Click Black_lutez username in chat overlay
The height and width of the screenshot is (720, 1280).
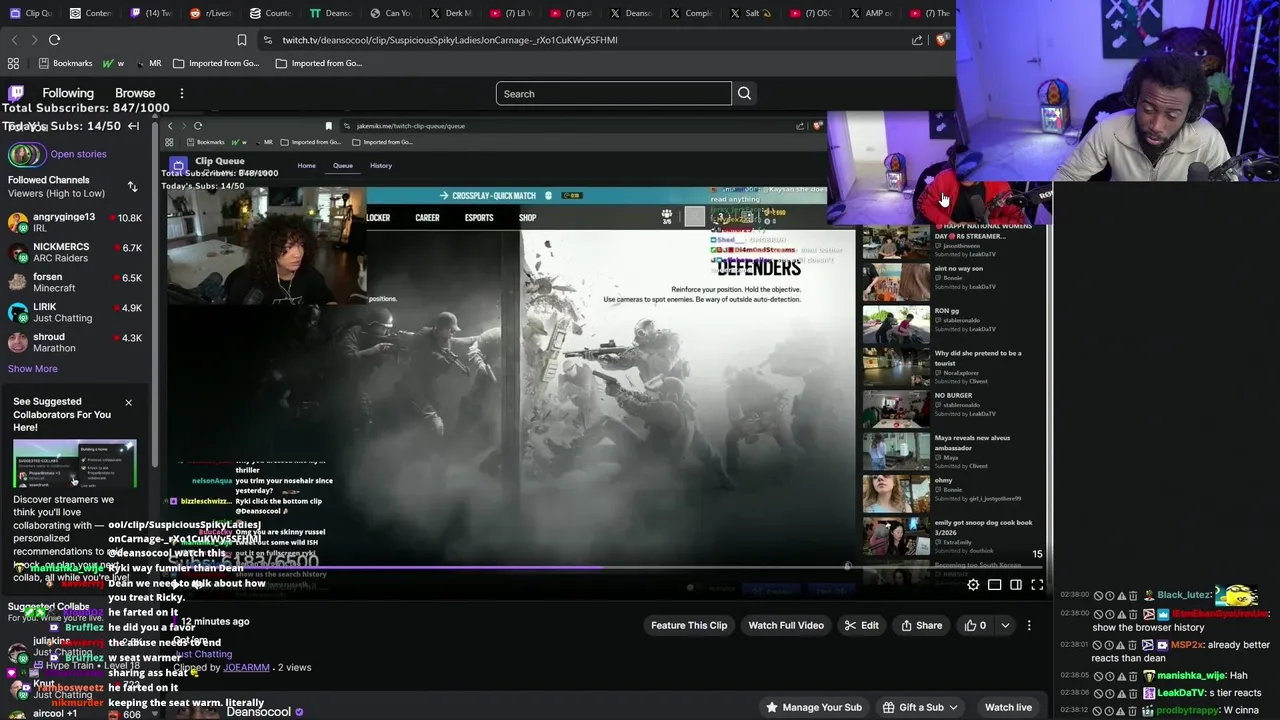pyautogui.click(x=1185, y=595)
